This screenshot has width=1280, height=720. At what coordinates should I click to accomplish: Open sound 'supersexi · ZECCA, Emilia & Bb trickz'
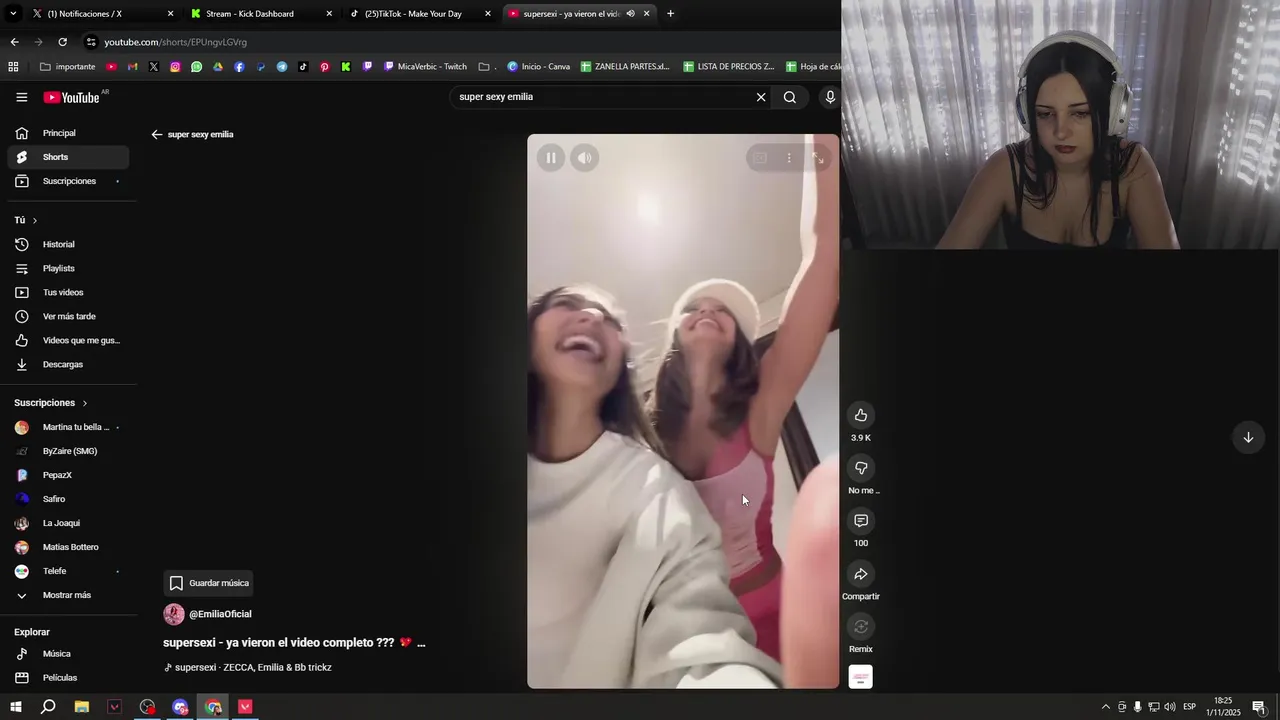click(x=248, y=667)
